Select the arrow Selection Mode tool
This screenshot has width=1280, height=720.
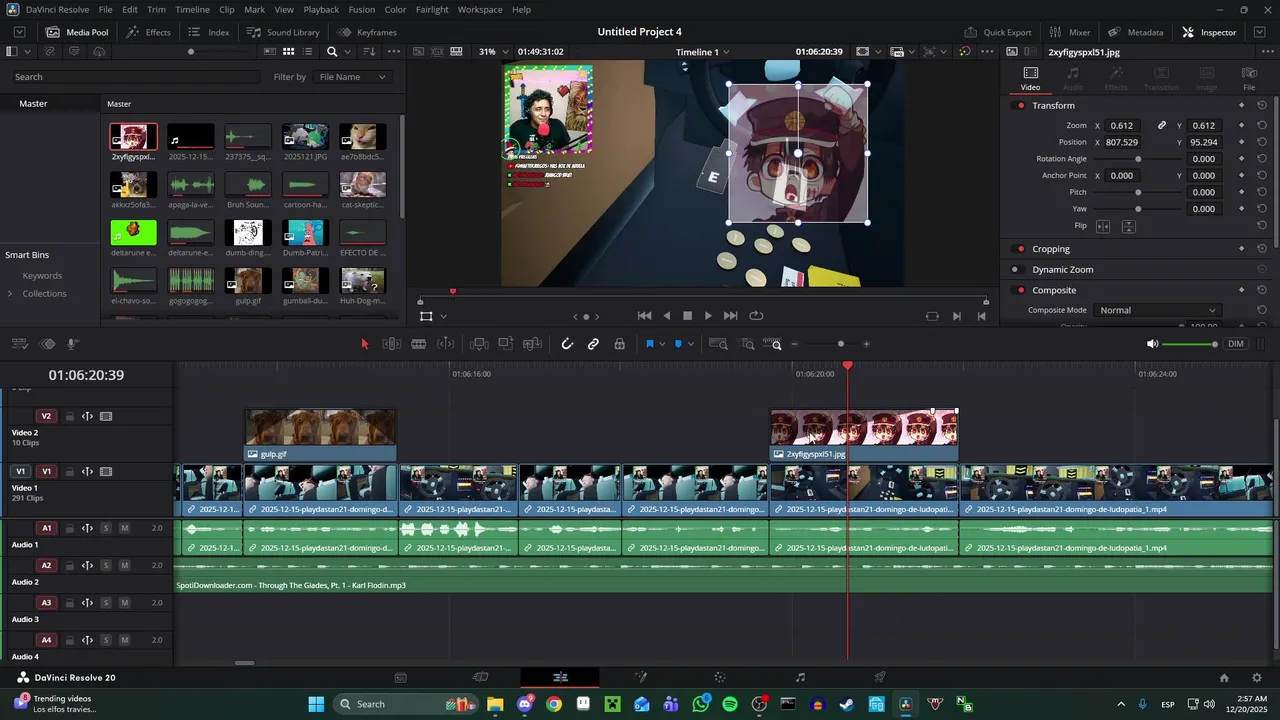[x=364, y=344]
